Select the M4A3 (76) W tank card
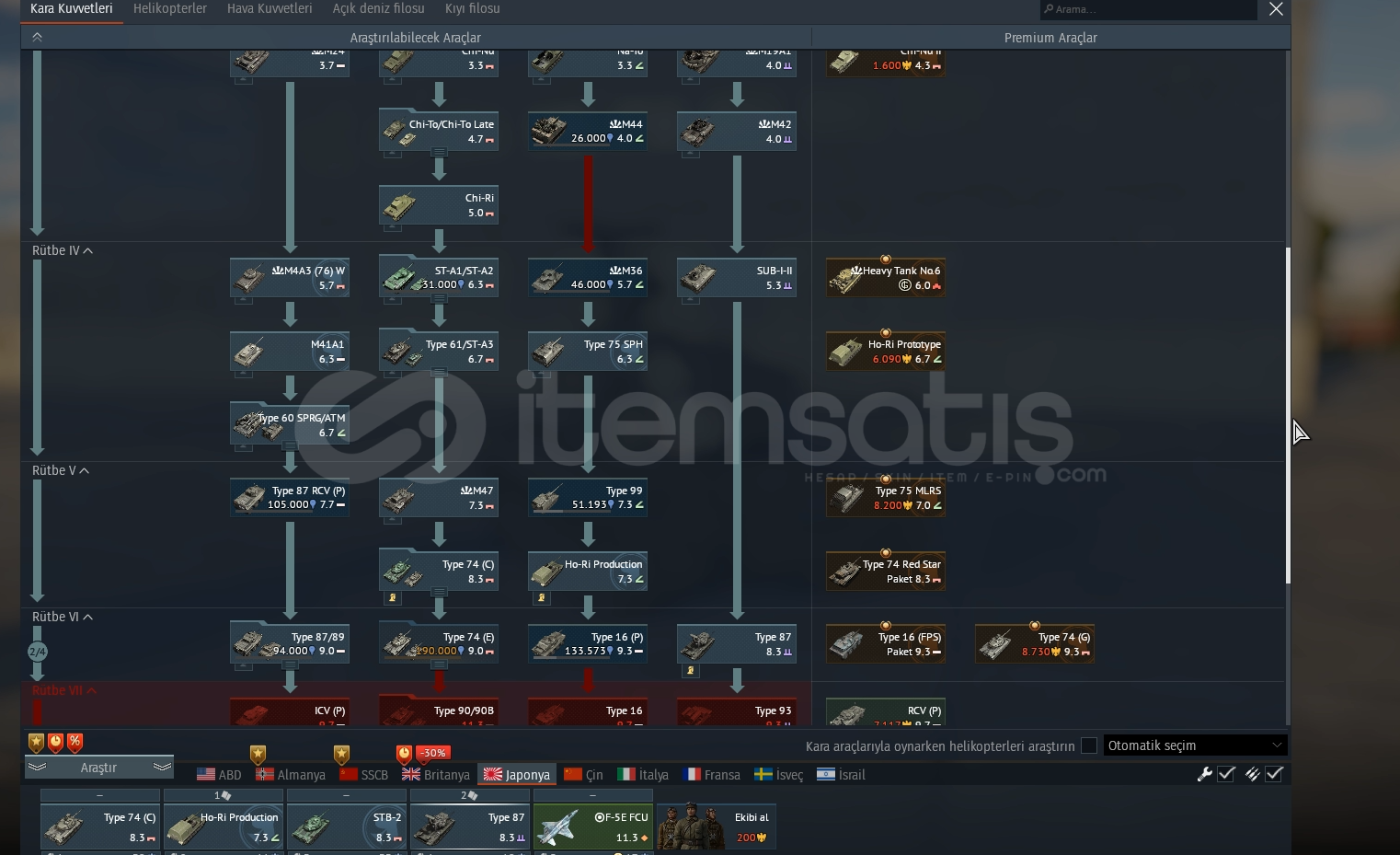 pyautogui.click(x=290, y=278)
